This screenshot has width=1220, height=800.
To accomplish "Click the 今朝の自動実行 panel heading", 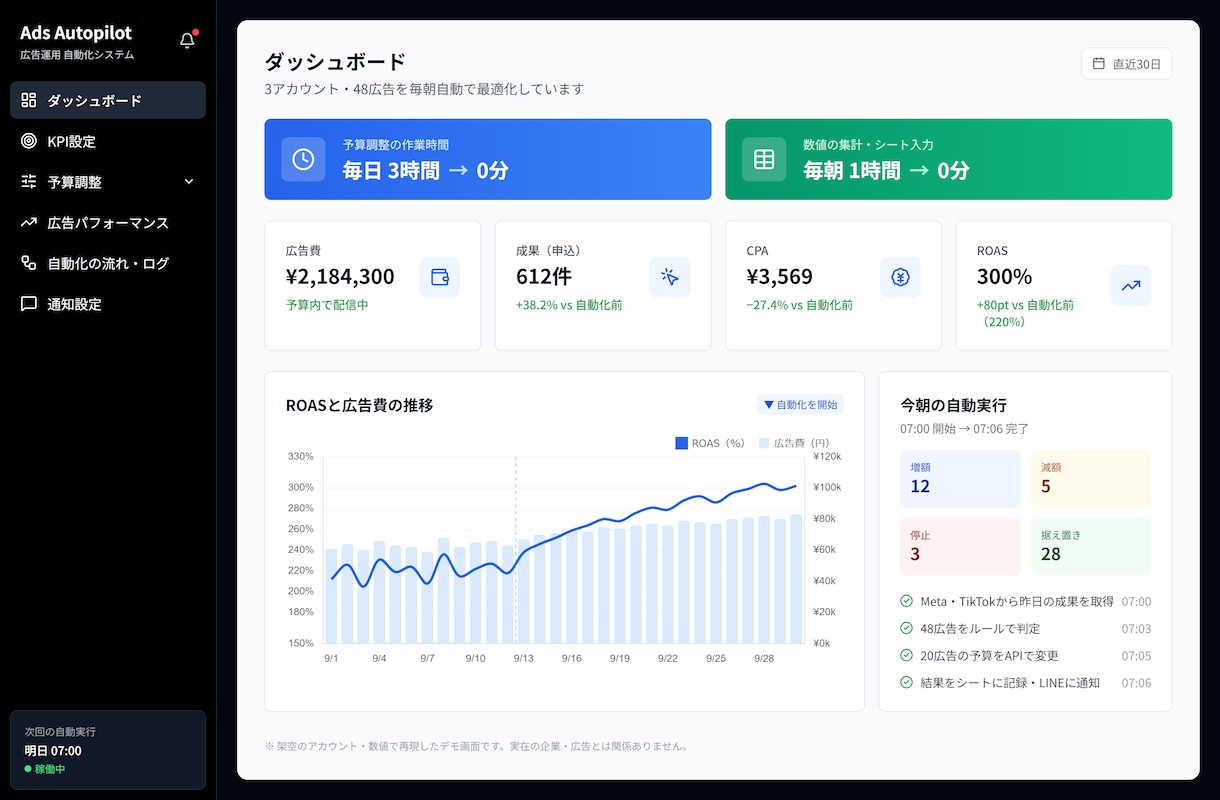I will (x=953, y=405).
